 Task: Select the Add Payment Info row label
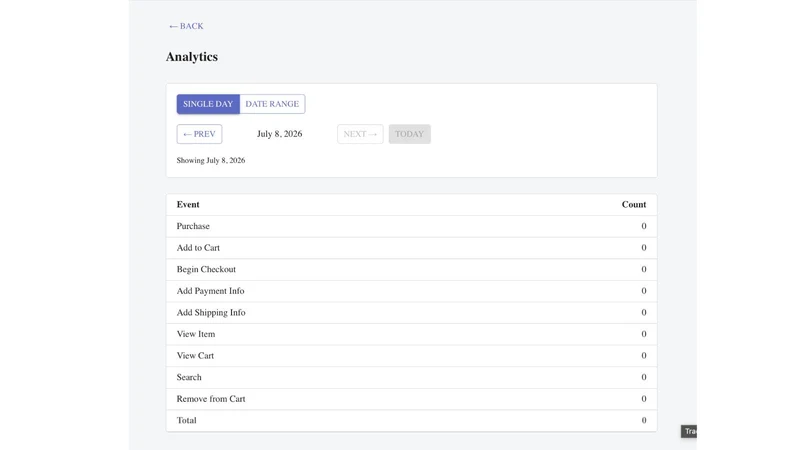coord(210,291)
